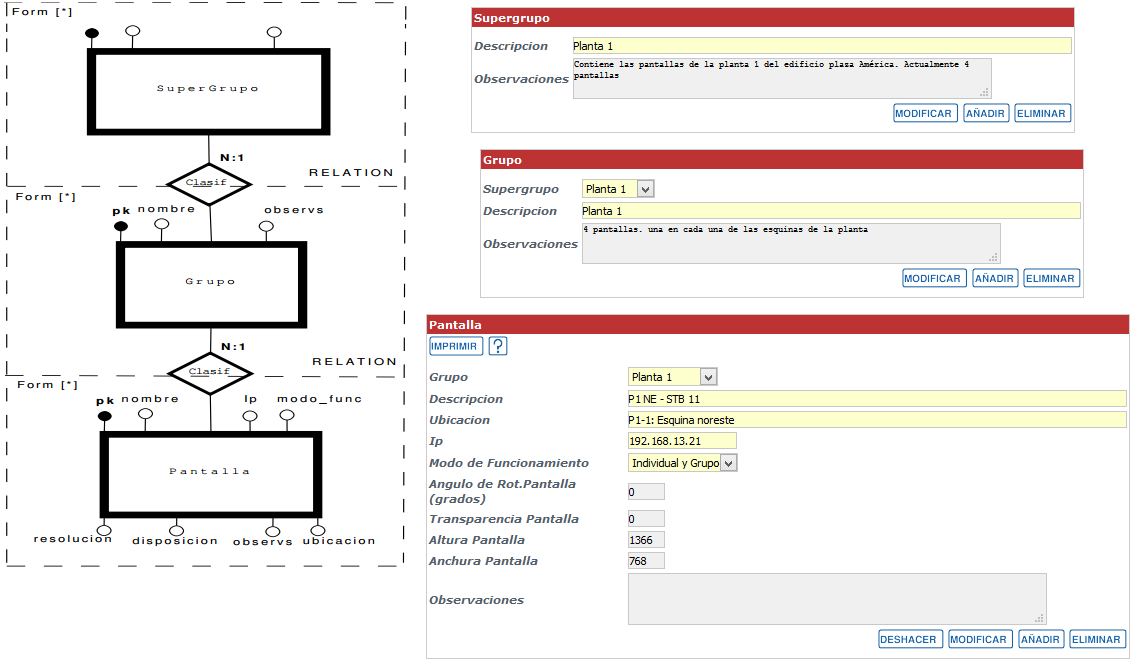Click Grupo Descripcion input field
The height and width of the screenshot is (666, 1132).
point(831,211)
